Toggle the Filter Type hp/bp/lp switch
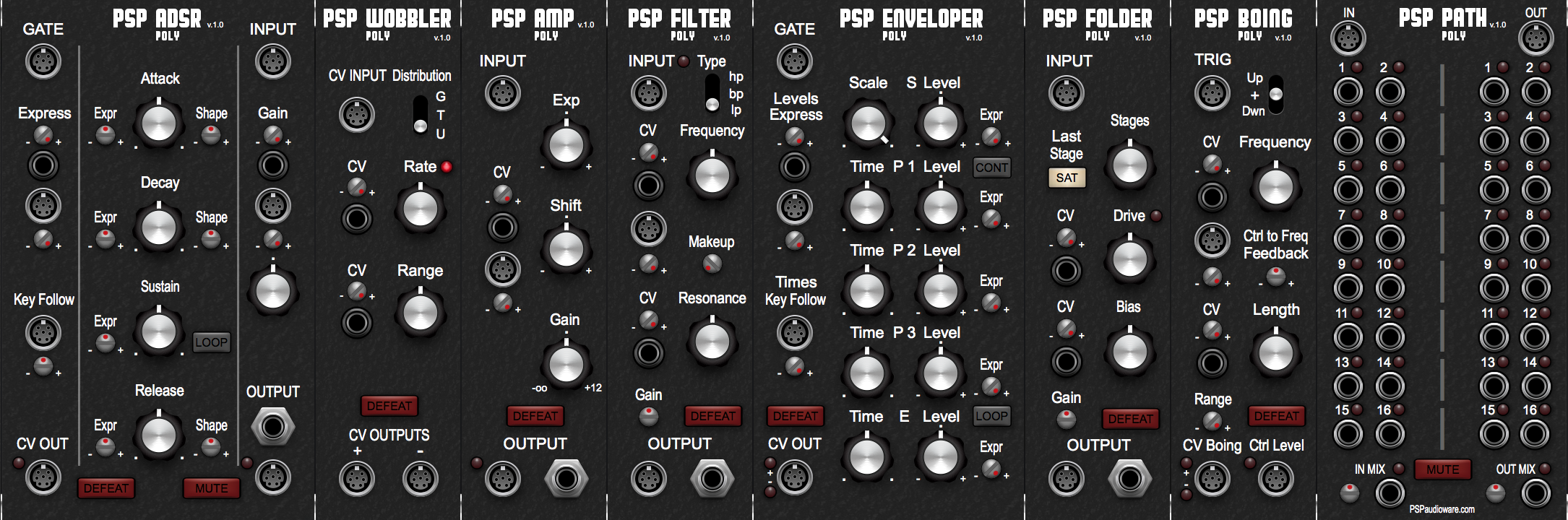This screenshot has width=1568, height=520. click(712, 93)
